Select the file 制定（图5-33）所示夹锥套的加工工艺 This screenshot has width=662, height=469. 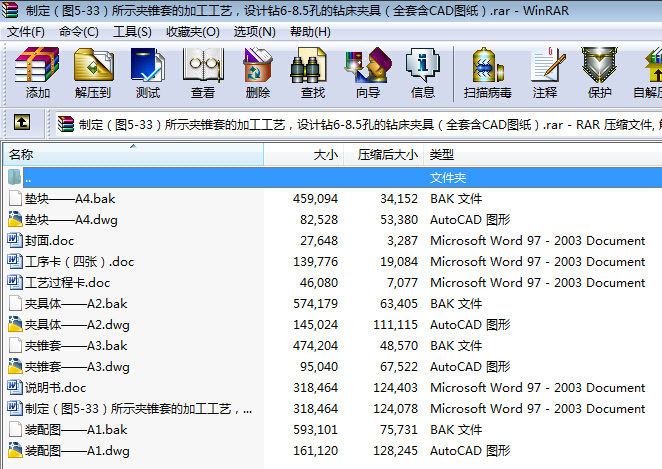(x=138, y=409)
